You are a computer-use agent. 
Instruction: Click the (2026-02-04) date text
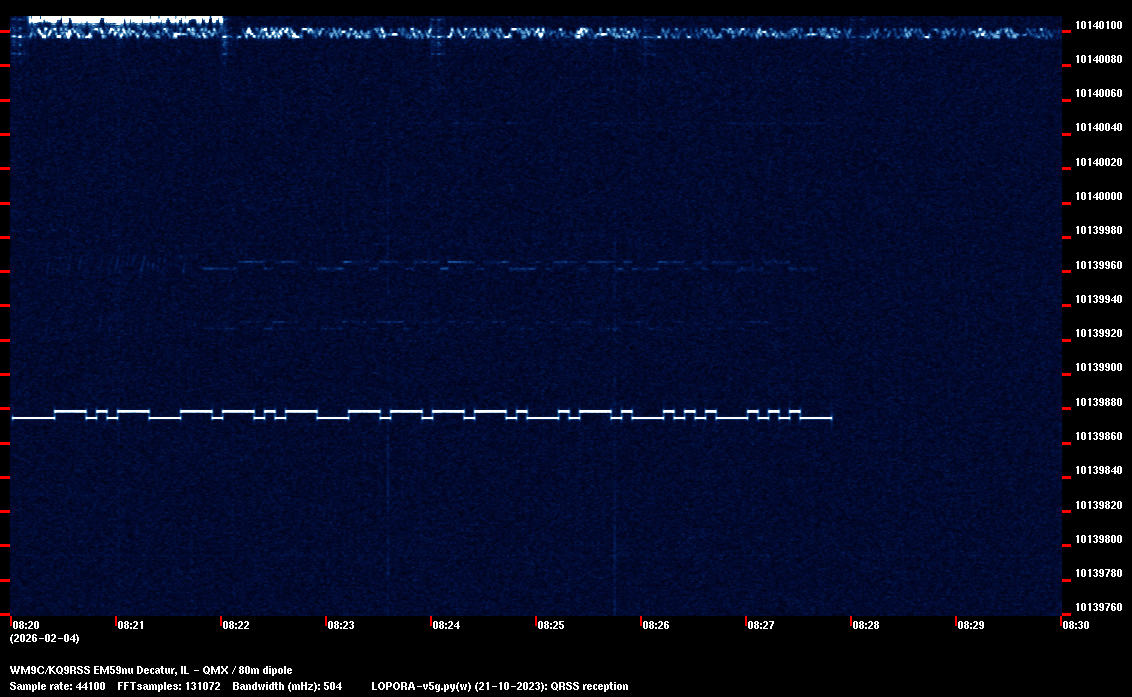click(44, 638)
